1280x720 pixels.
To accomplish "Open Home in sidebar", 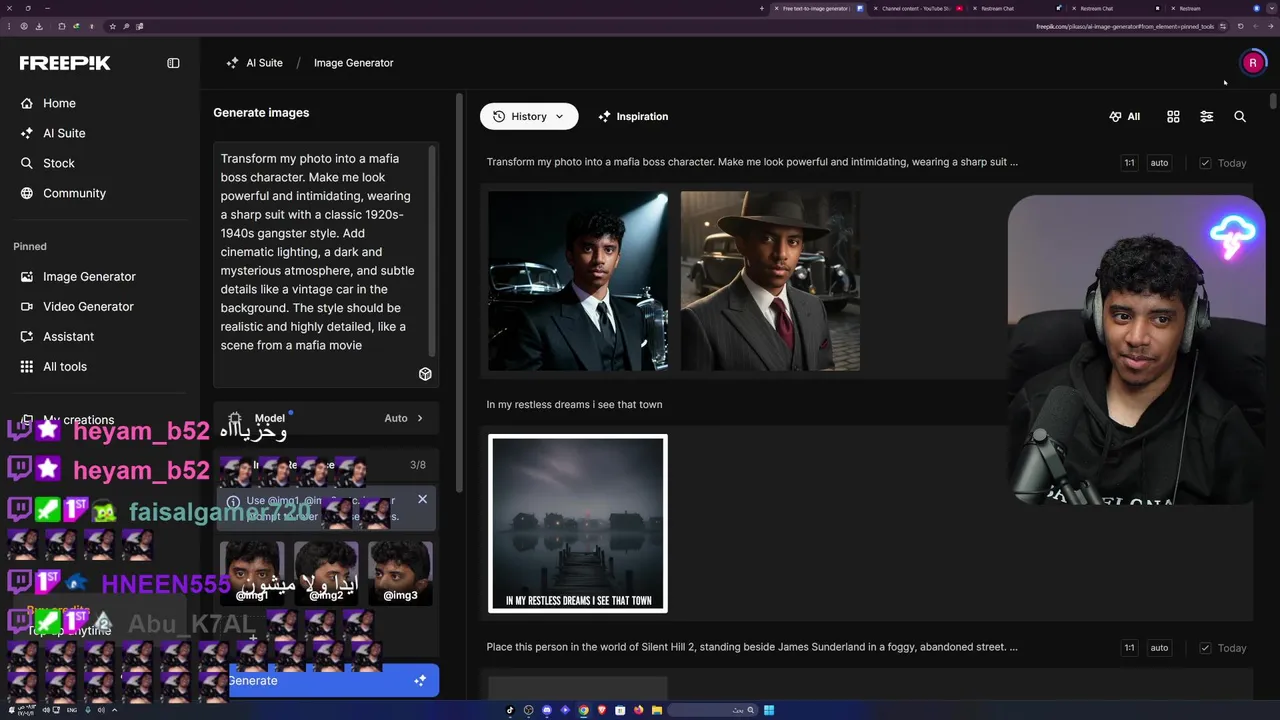I will (x=59, y=103).
